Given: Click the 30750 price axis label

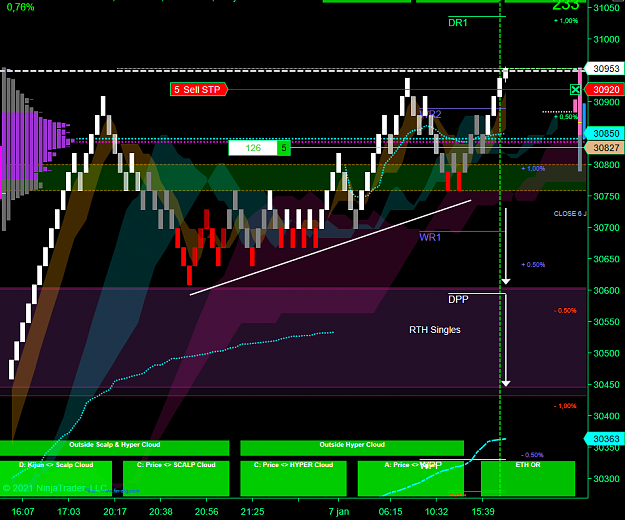Looking at the screenshot, I should (x=606, y=196).
